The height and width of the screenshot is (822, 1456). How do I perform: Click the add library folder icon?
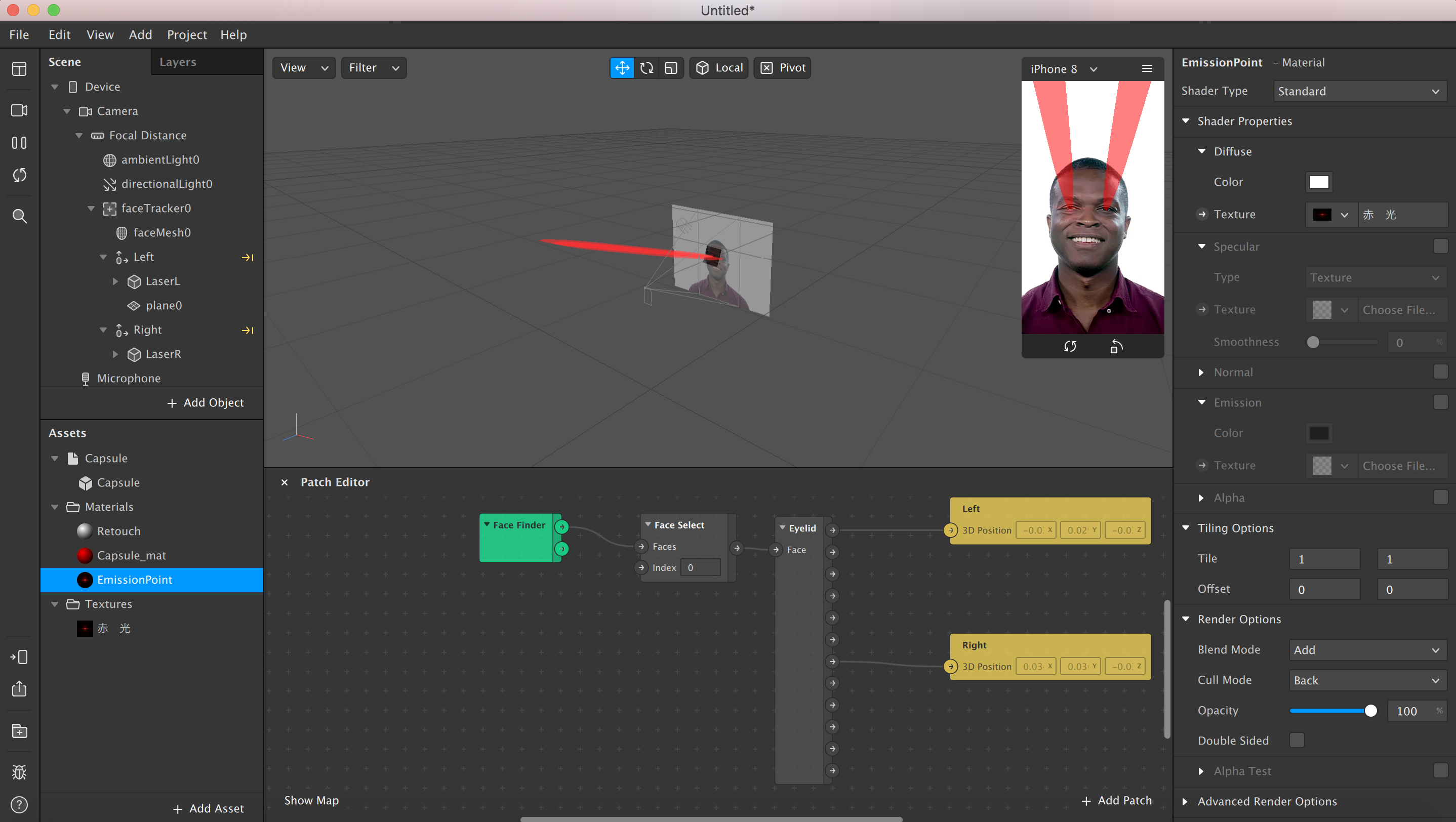(x=19, y=731)
